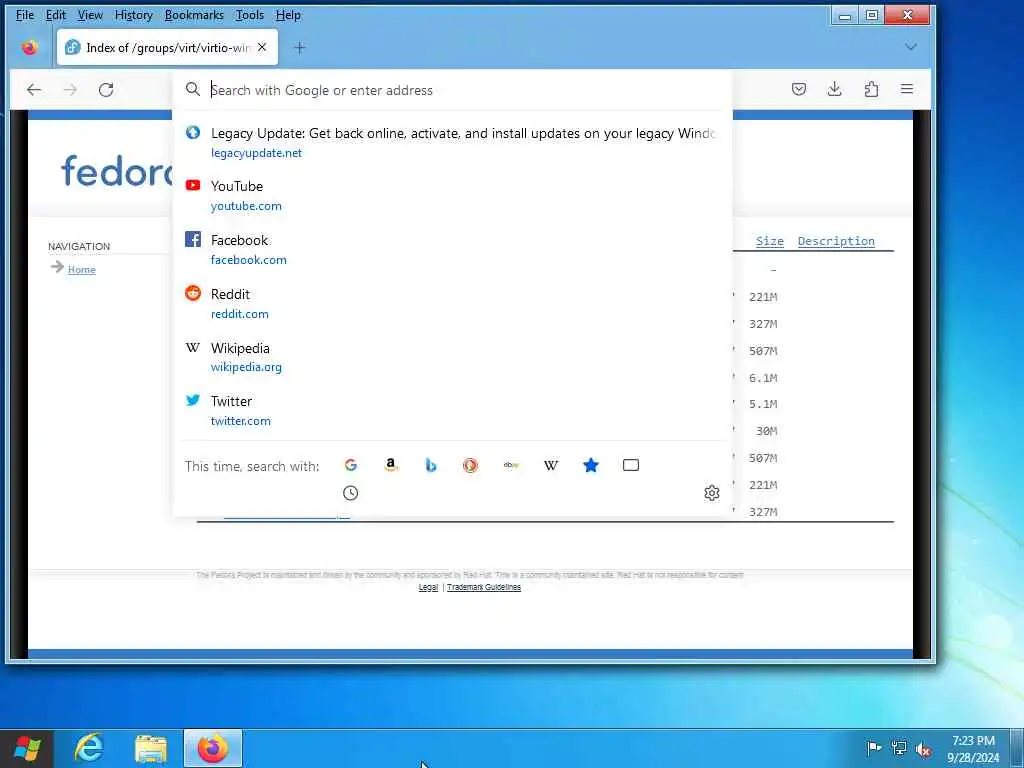Image resolution: width=1024 pixels, height=768 pixels.
Task: Sort listing by Description column
Action: 836,241
